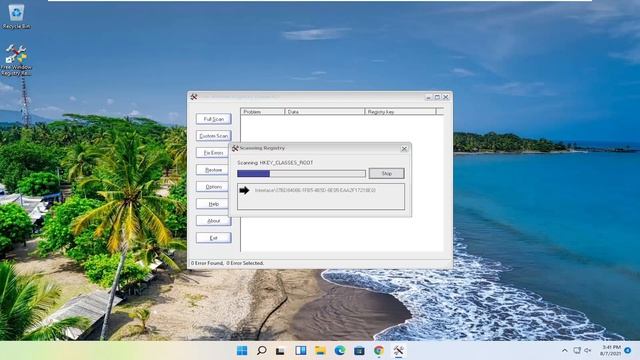Click the registry repair taskbar icon
This screenshot has width=640, height=360.
398,351
